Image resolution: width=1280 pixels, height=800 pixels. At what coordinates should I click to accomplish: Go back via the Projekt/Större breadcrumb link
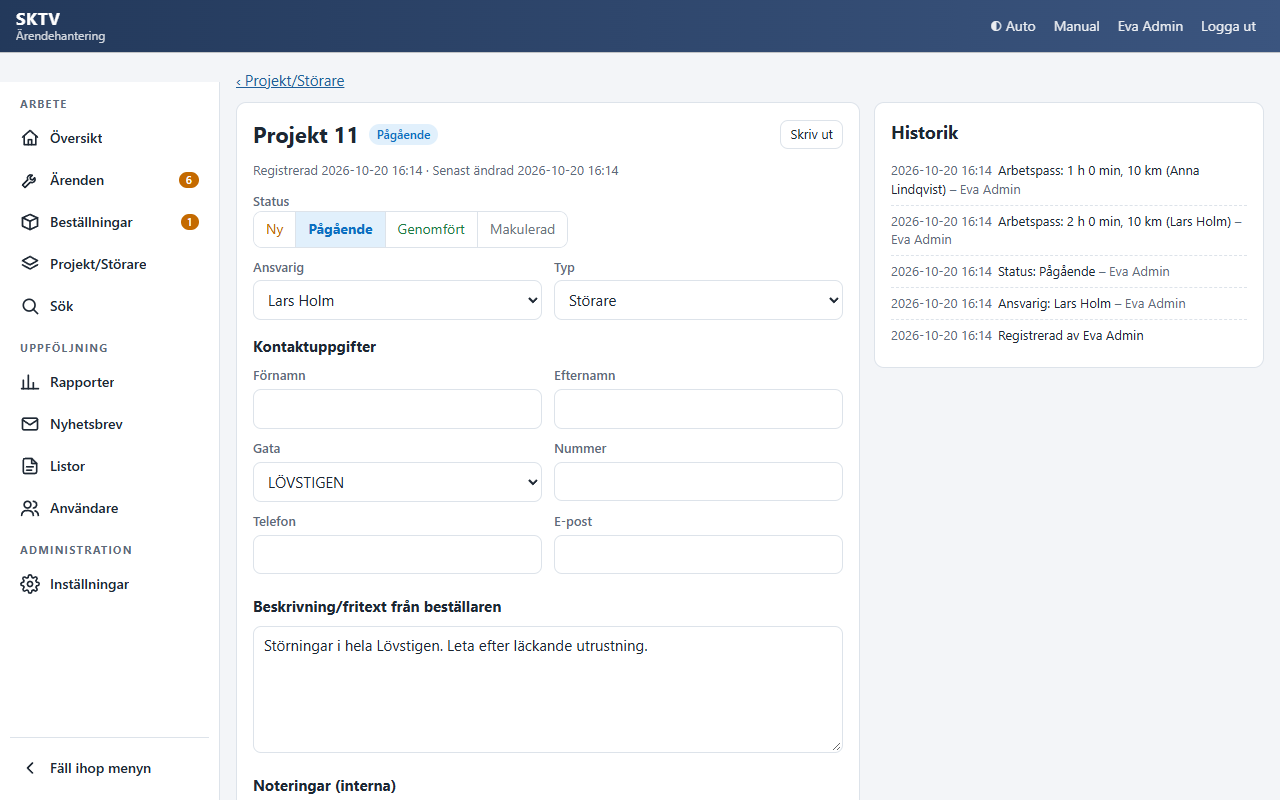tap(290, 81)
